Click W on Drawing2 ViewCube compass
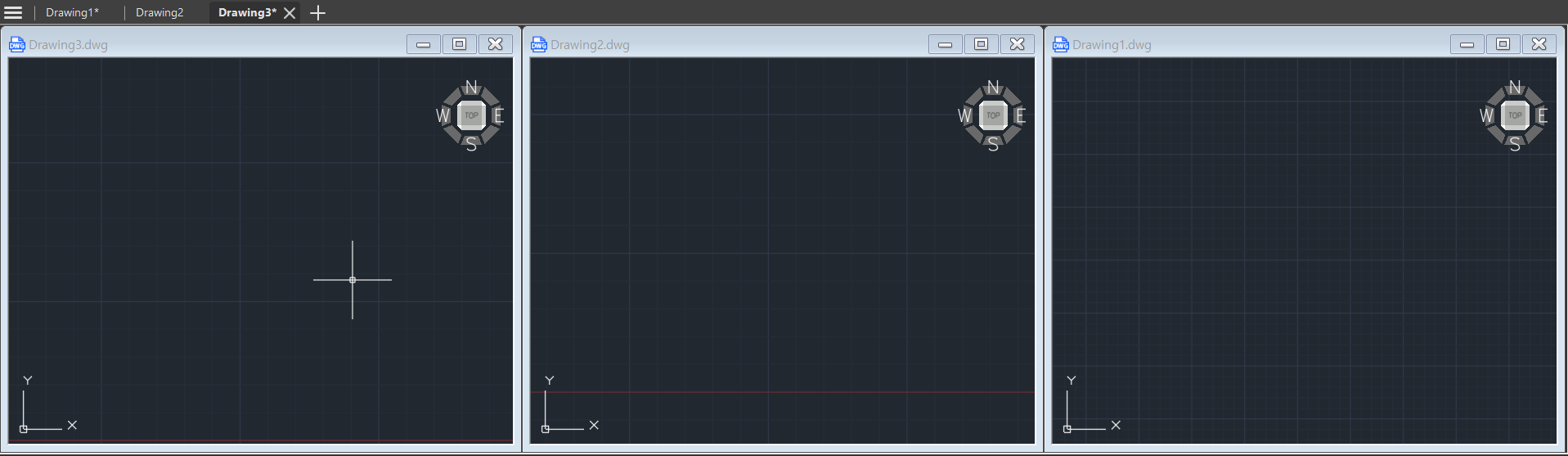This screenshot has height=456, width=1568. tap(965, 115)
